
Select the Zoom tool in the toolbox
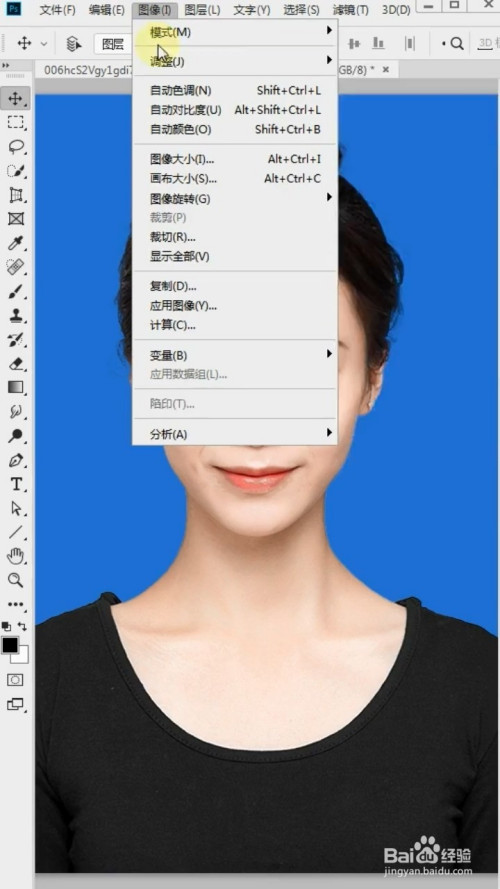tap(15, 580)
